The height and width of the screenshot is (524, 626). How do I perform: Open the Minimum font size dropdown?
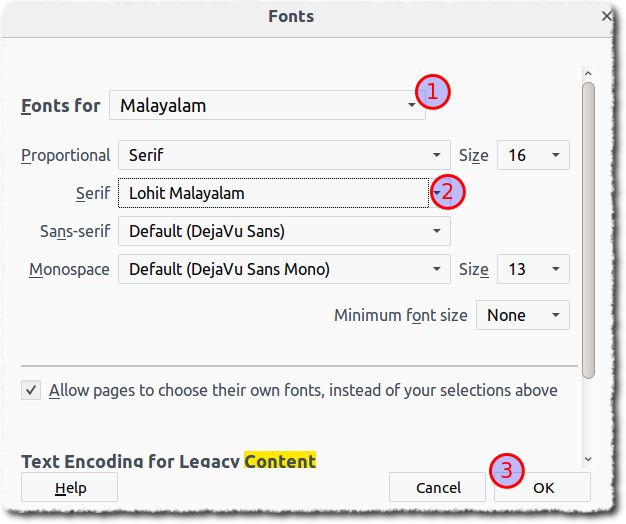[522, 315]
